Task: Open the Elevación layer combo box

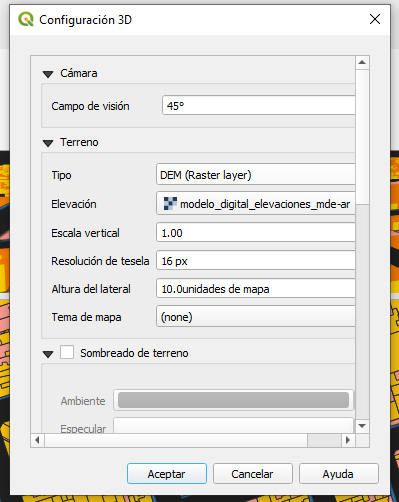Action: pos(256,203)
